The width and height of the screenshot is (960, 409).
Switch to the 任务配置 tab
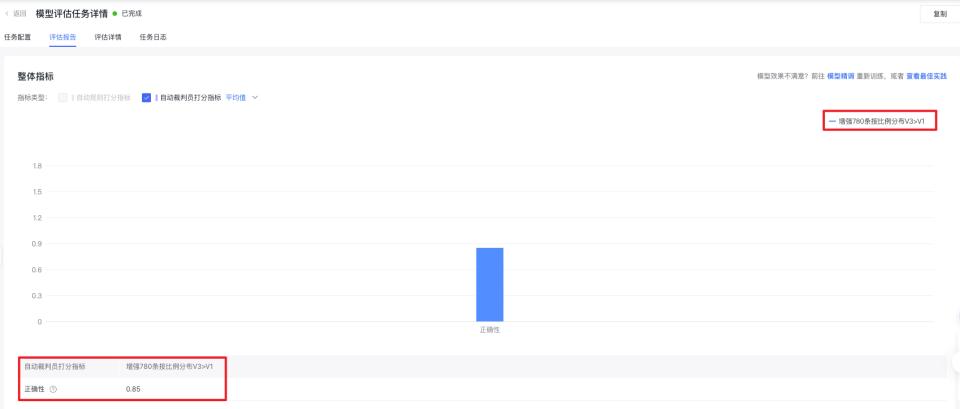[18, 37]
